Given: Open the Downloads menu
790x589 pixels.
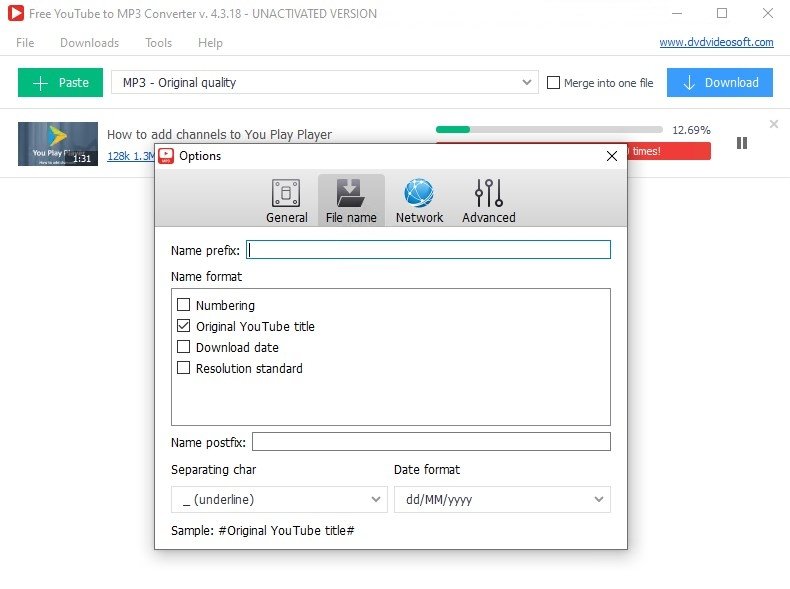Looking at the screenshot, I should tap(89, 43).
